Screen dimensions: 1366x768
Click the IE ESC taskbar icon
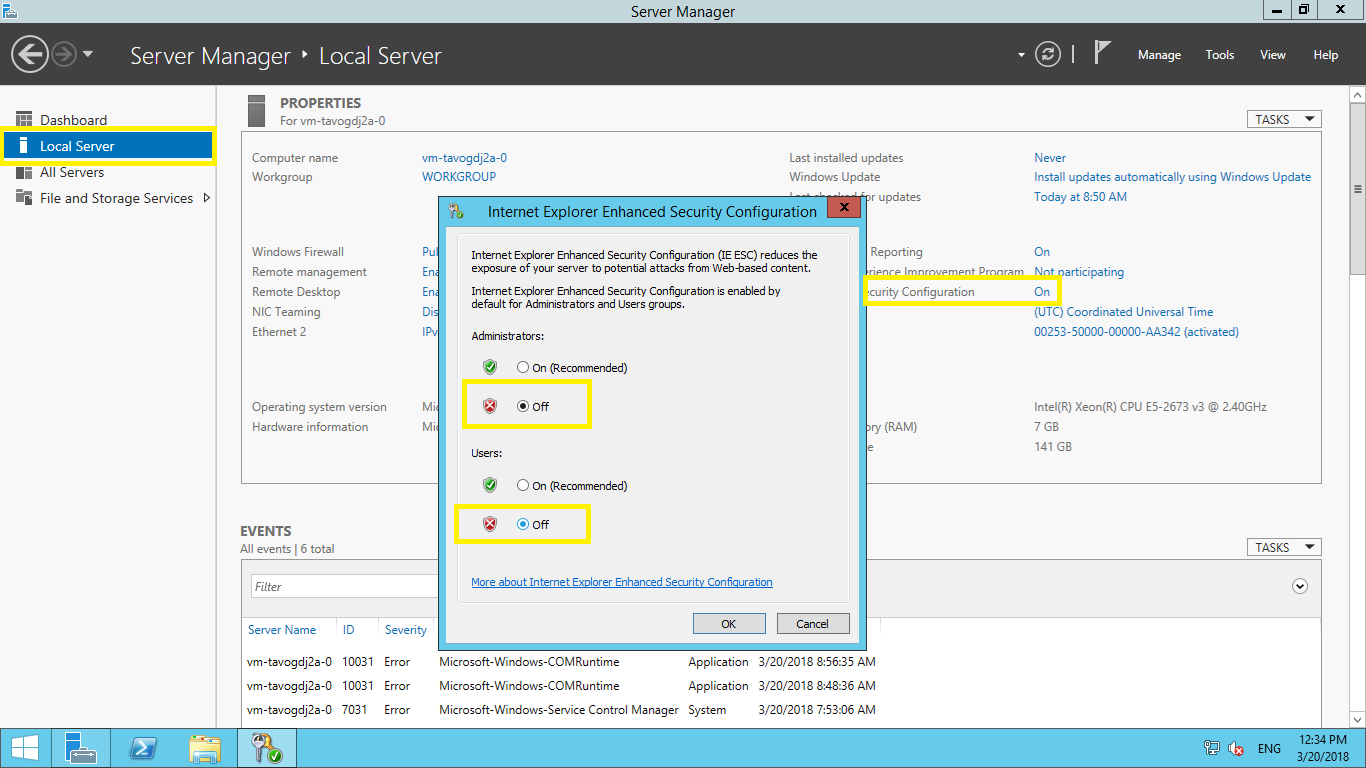click(267, 748)
